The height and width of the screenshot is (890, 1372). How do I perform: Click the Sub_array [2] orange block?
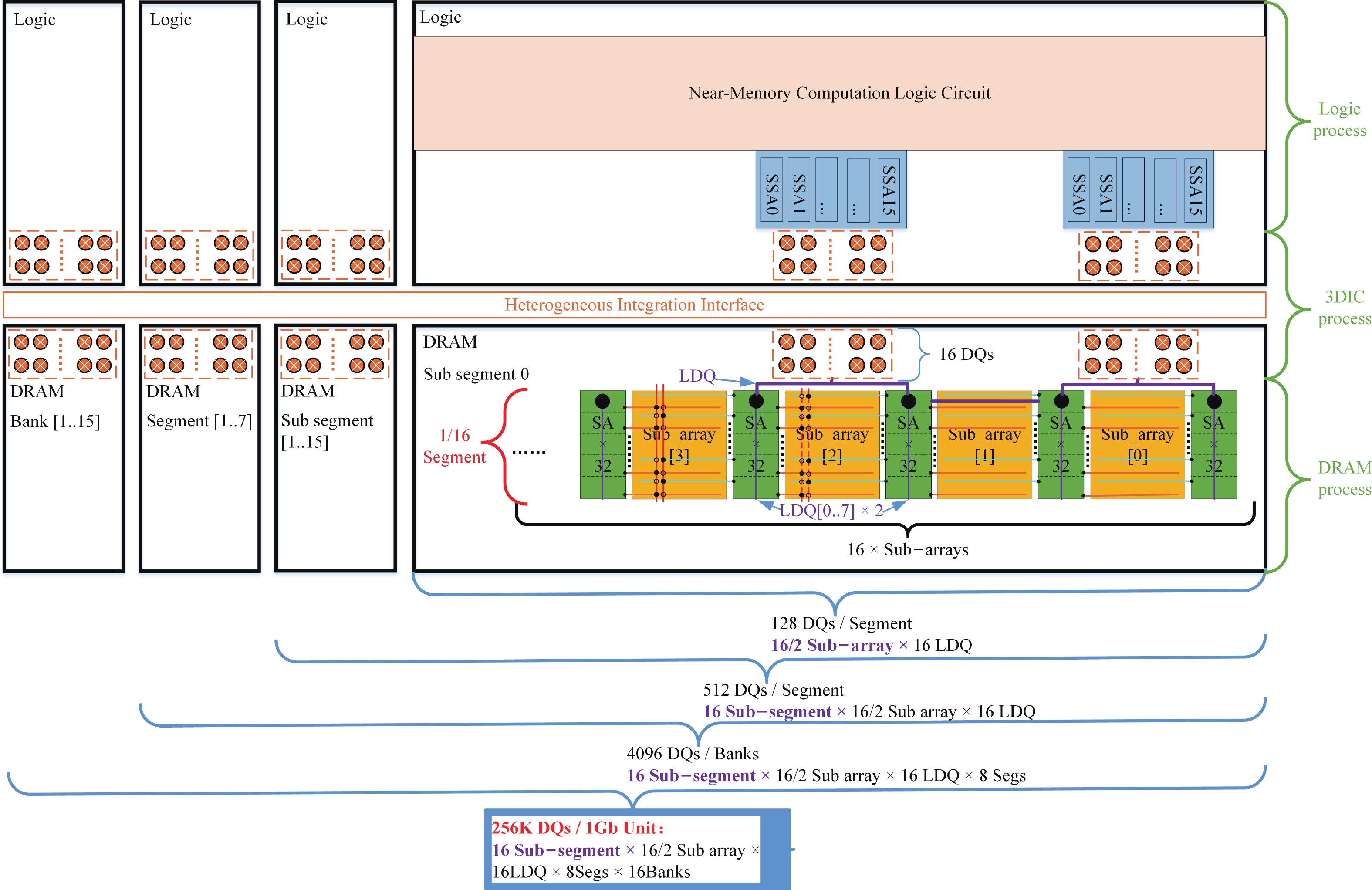click(x=832, y=444)
